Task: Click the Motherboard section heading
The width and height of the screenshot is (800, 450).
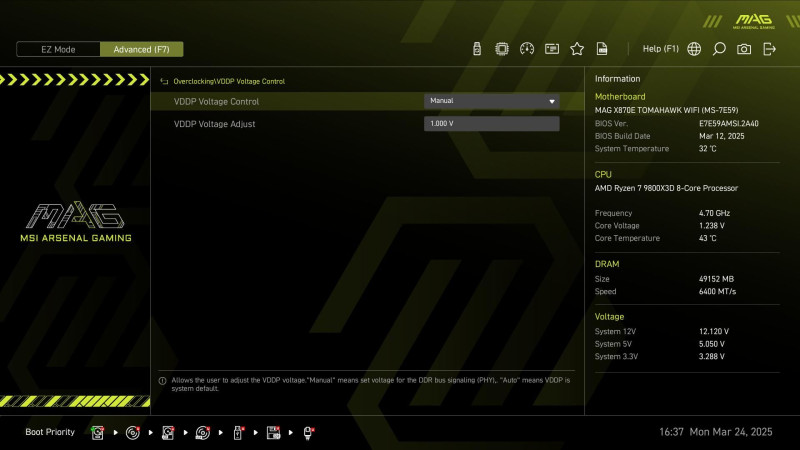Action: click(620, 96)
